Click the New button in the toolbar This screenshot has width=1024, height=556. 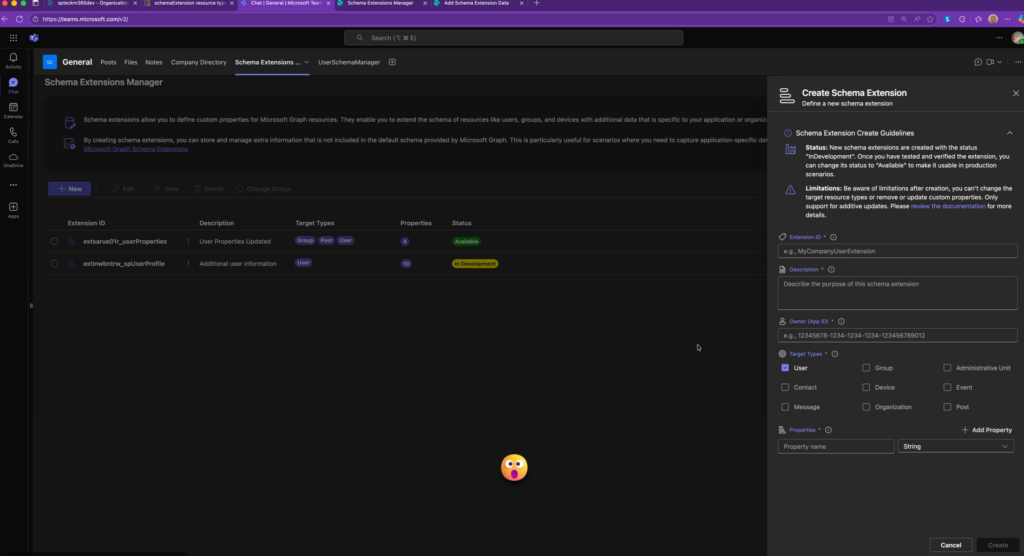[70, 189]
